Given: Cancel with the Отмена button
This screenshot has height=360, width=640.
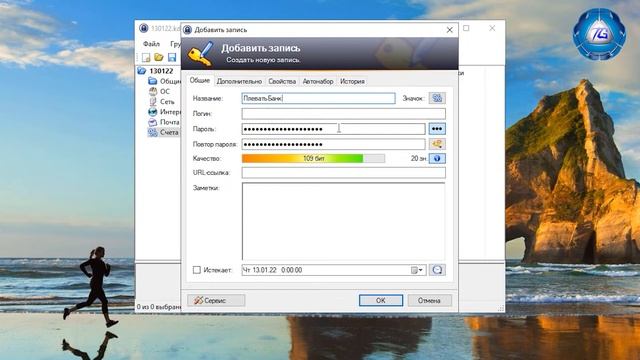Looking at the screenshot, I should point(429,300).
